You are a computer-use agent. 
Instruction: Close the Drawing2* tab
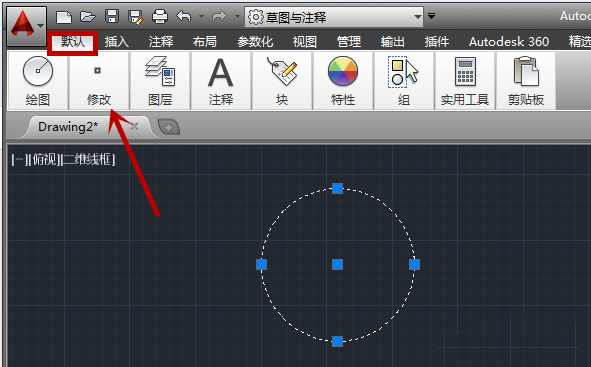tap(134, 127)
